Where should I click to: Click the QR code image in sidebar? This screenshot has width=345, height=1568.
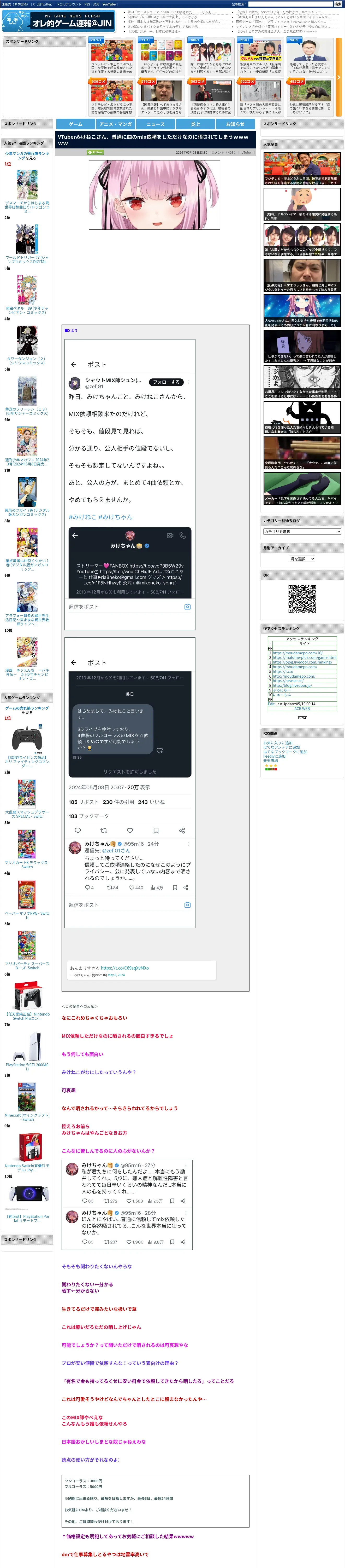tap(302, 599)
